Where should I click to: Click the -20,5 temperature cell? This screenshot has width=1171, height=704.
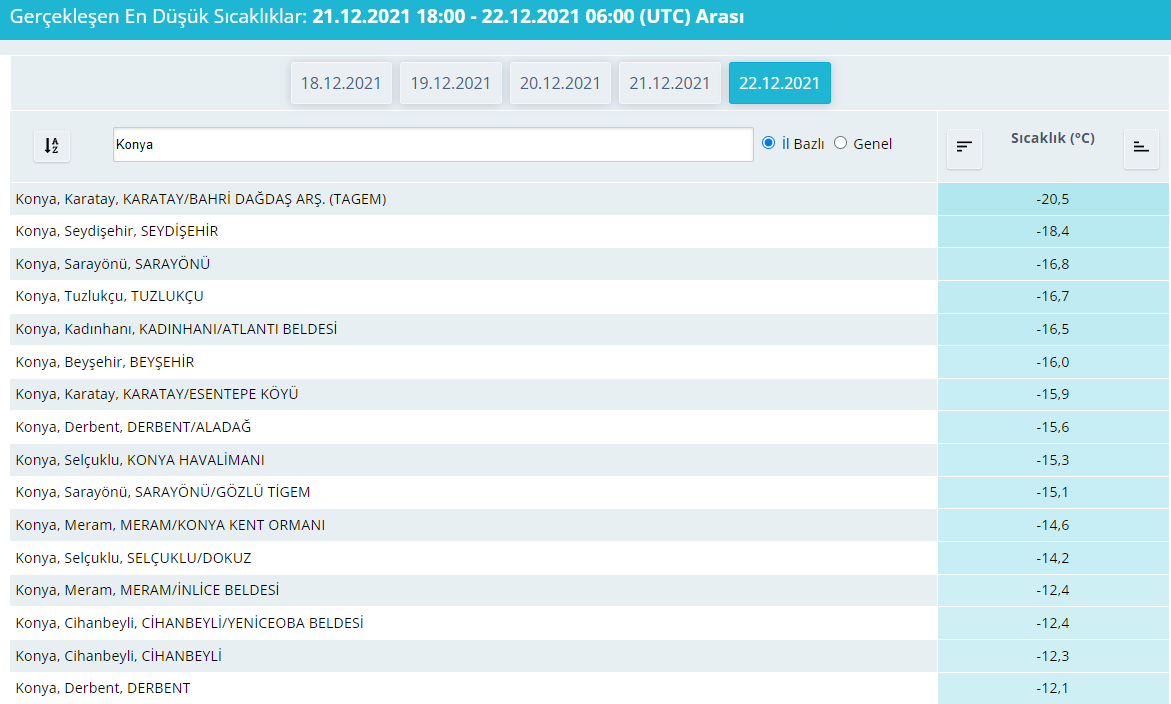click(x=1053, y=199)
